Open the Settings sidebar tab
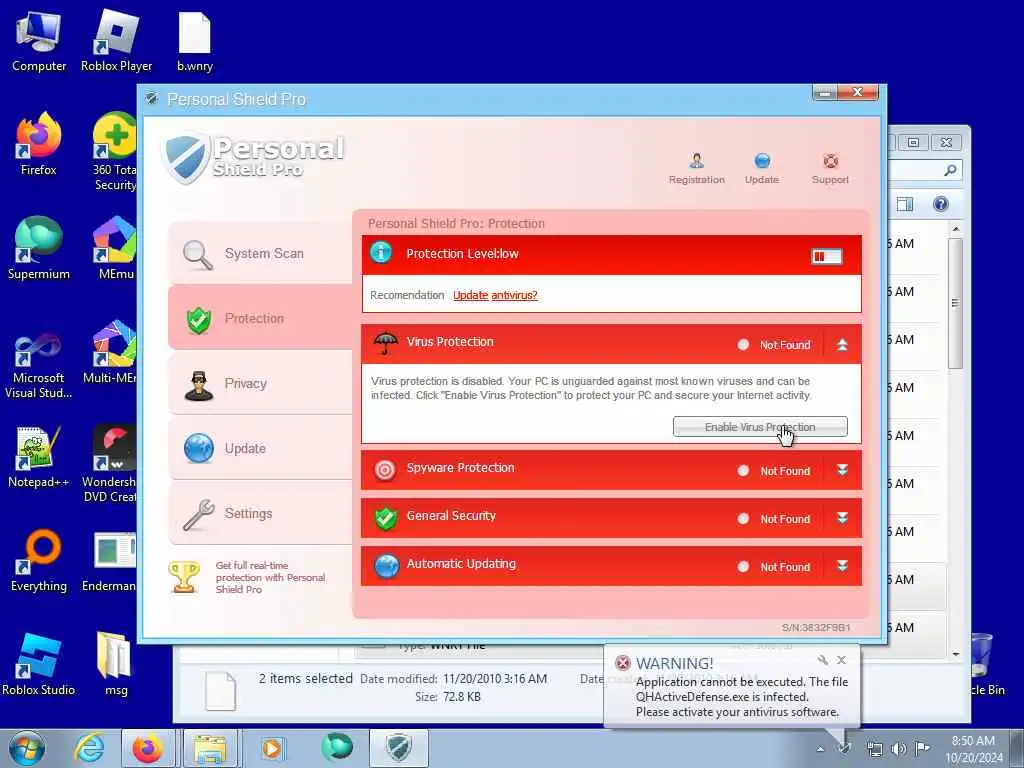Viewport: 1024px width, 768px height. [x=260, y=513]
